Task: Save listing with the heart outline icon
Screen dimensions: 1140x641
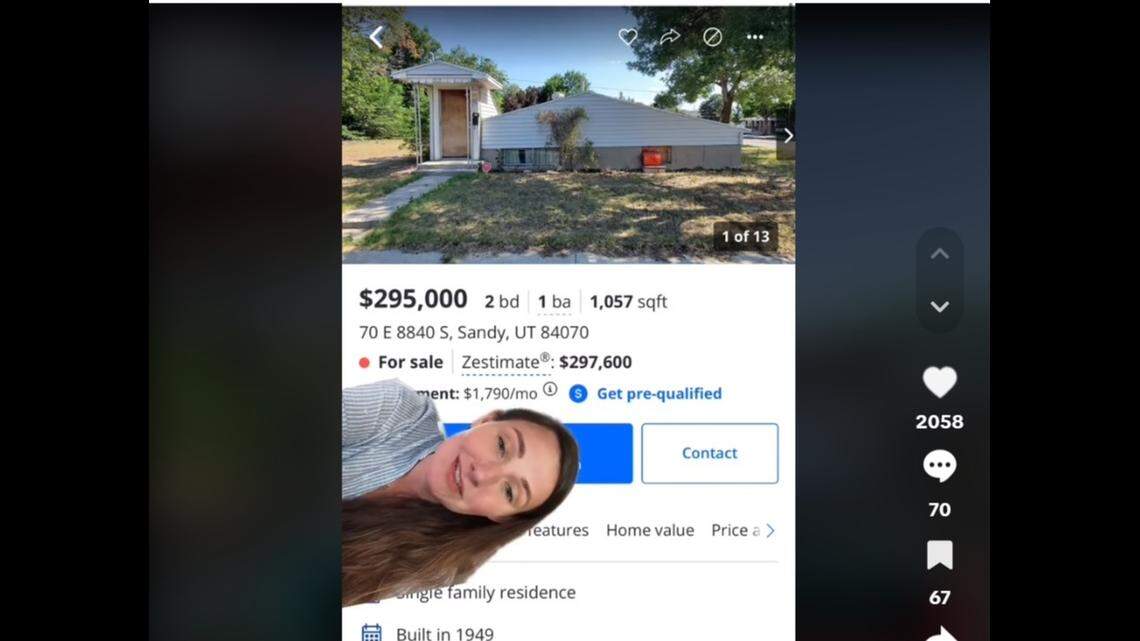Action: click(628, 36)
